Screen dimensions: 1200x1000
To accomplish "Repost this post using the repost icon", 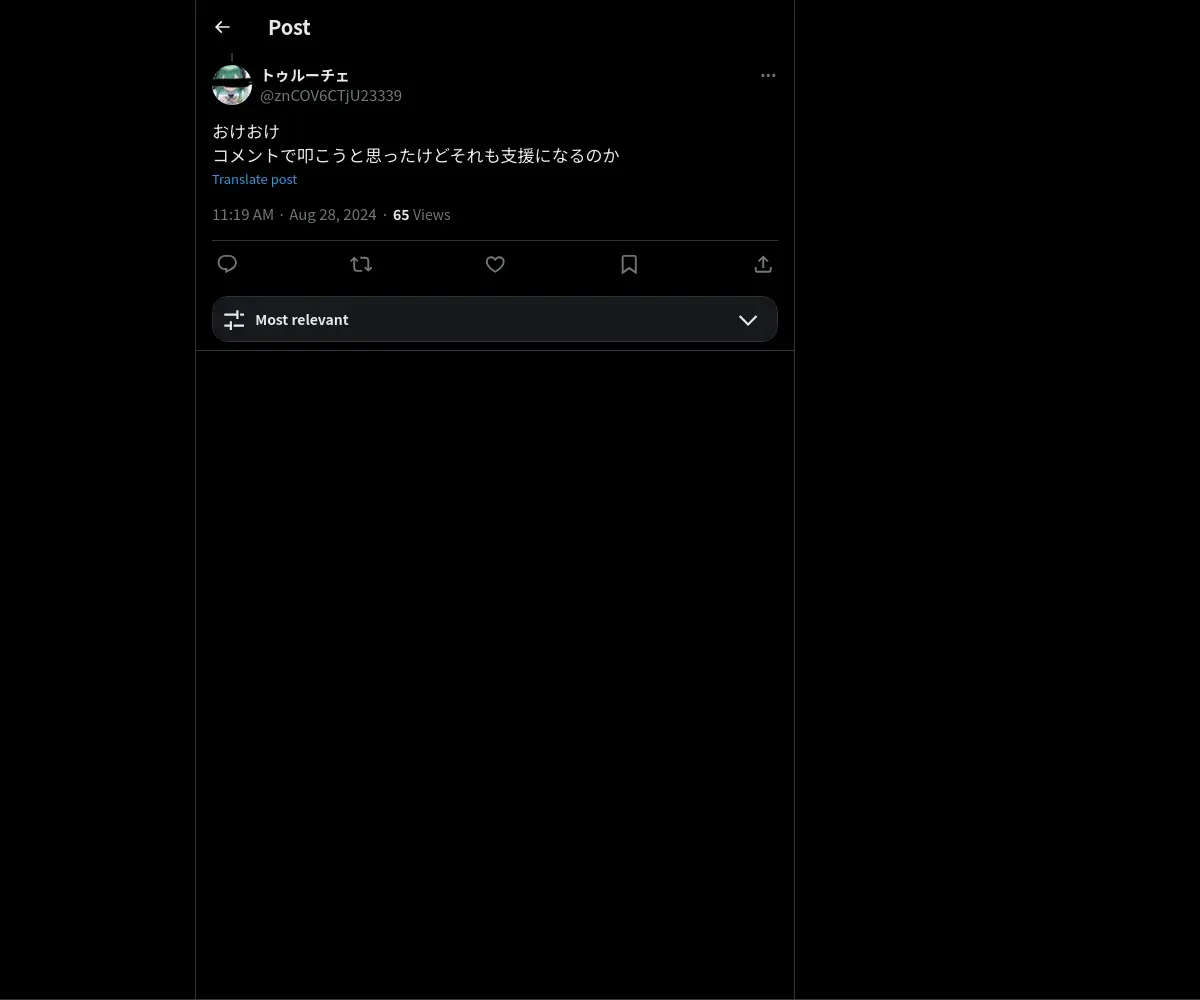I will 361,264.
